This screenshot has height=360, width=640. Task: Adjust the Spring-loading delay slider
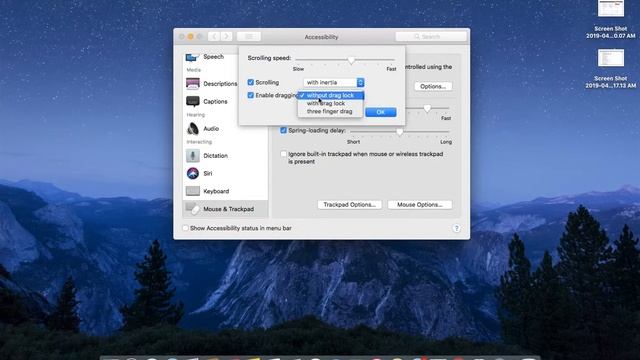(400, 132)
